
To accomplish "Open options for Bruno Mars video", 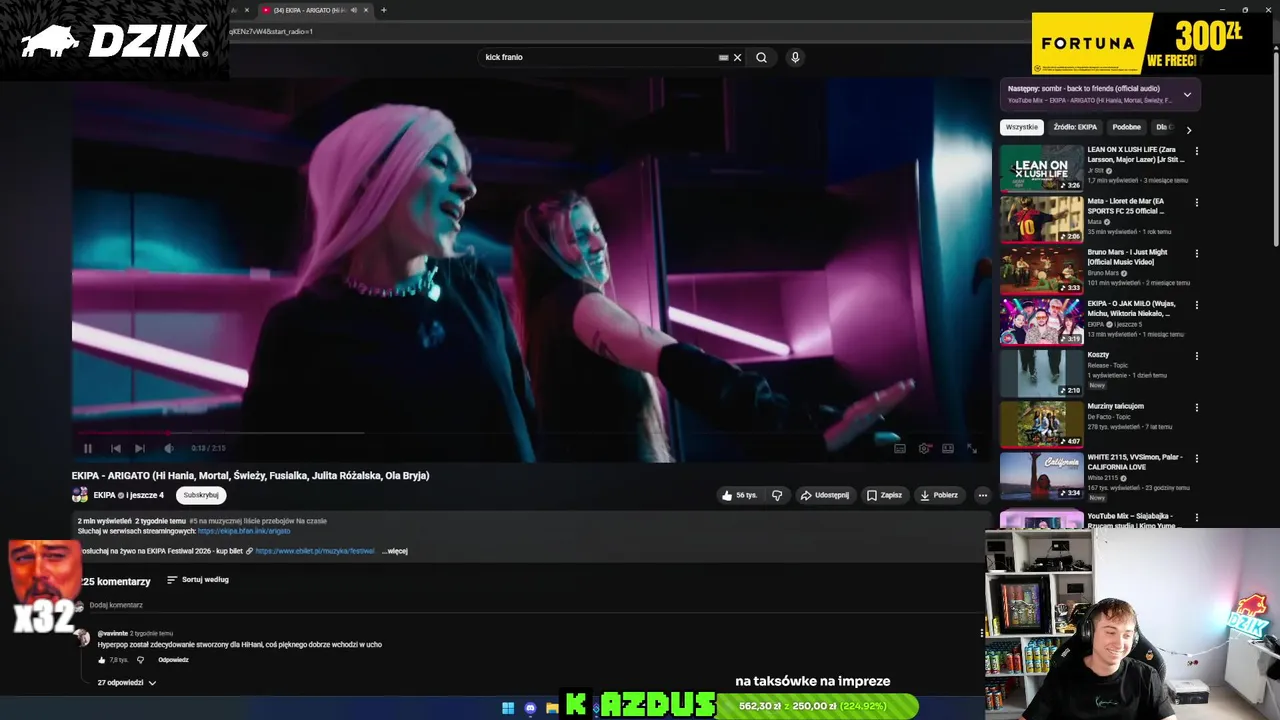I will [x=1196, y=254].
